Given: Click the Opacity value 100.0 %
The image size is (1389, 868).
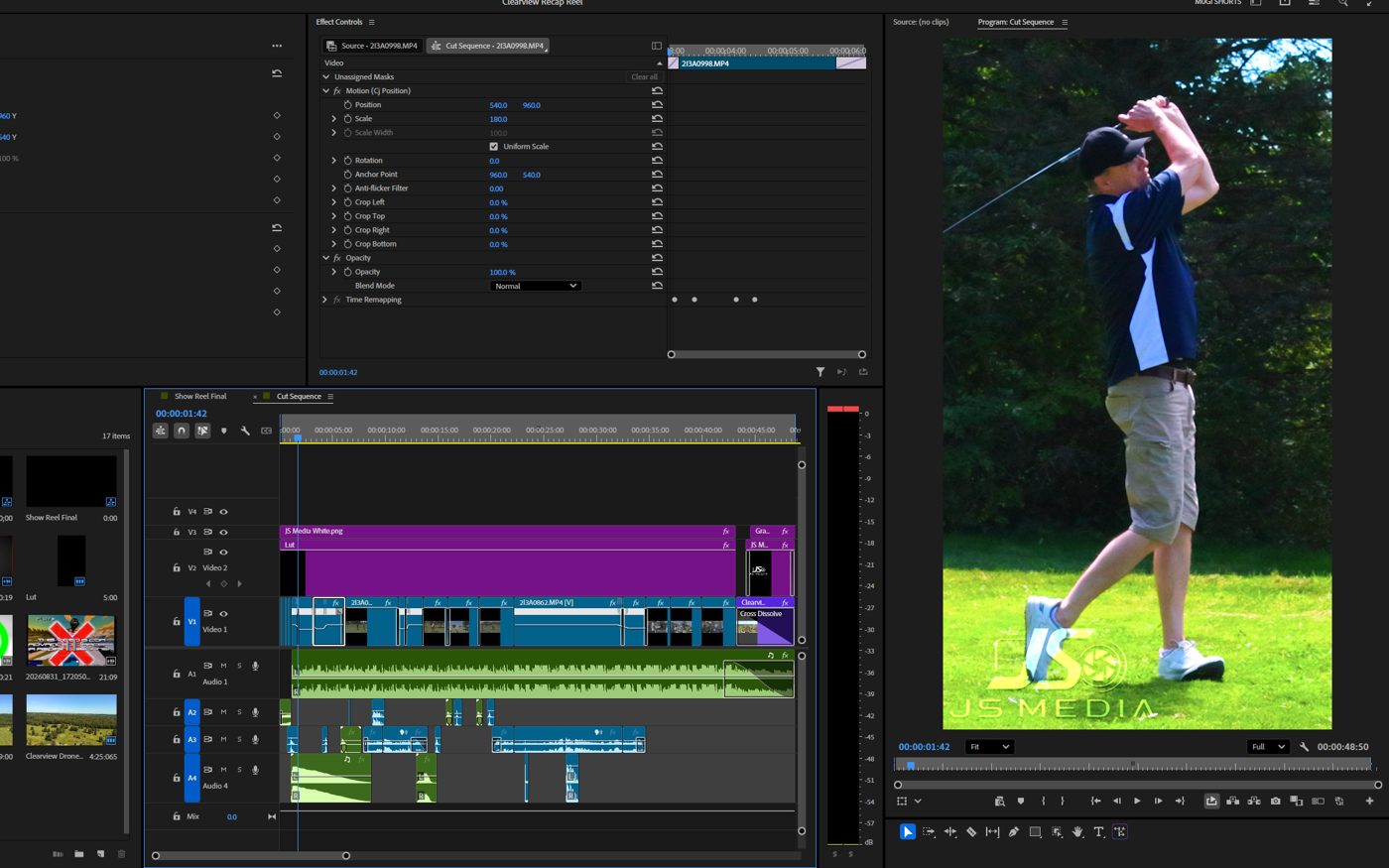Looking at the screenshot, I should [502, 272].
